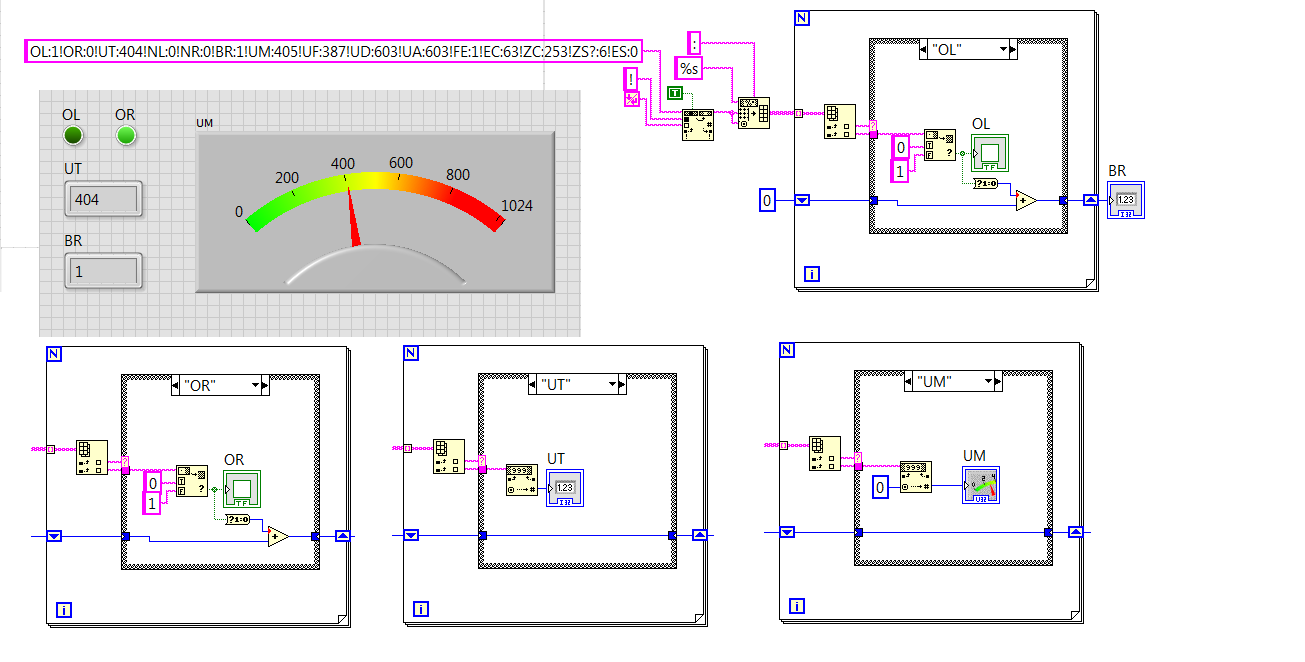Screen dimensions: 1305x662
Task: Select the Decimal String To Number node in UT case
Action: 522,479
